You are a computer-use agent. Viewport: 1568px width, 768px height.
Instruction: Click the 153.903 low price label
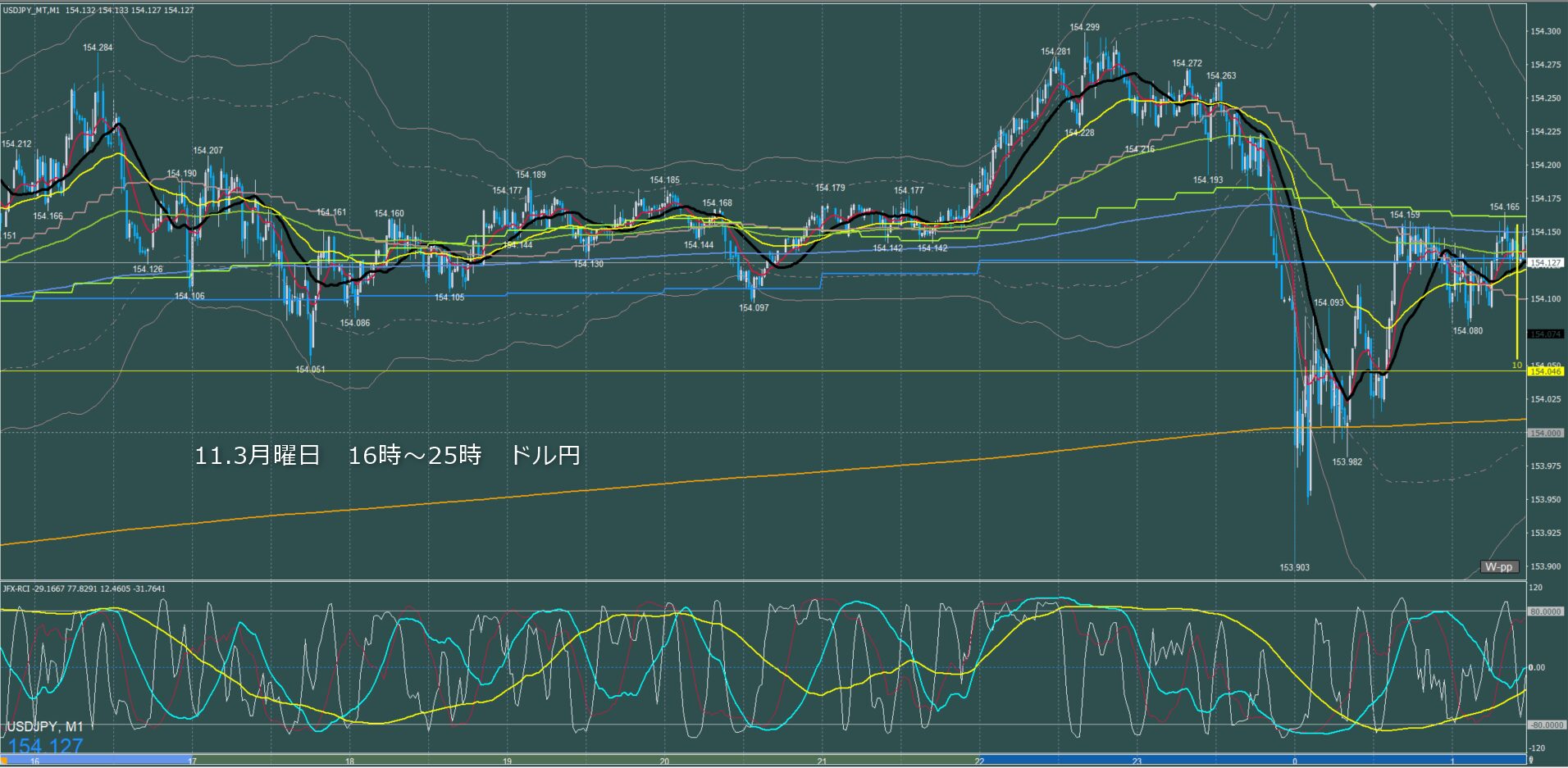(1294, 567)
